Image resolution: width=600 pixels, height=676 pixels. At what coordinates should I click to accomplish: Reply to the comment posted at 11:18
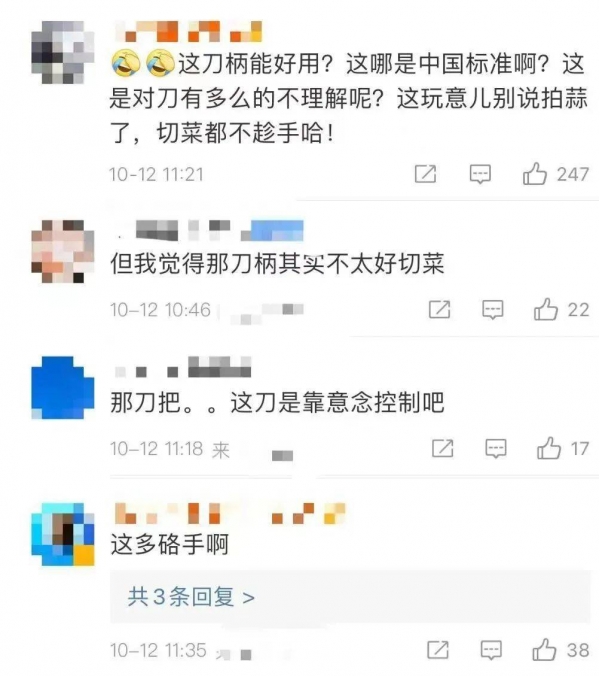pyautogui.click(x=496, y=449)
